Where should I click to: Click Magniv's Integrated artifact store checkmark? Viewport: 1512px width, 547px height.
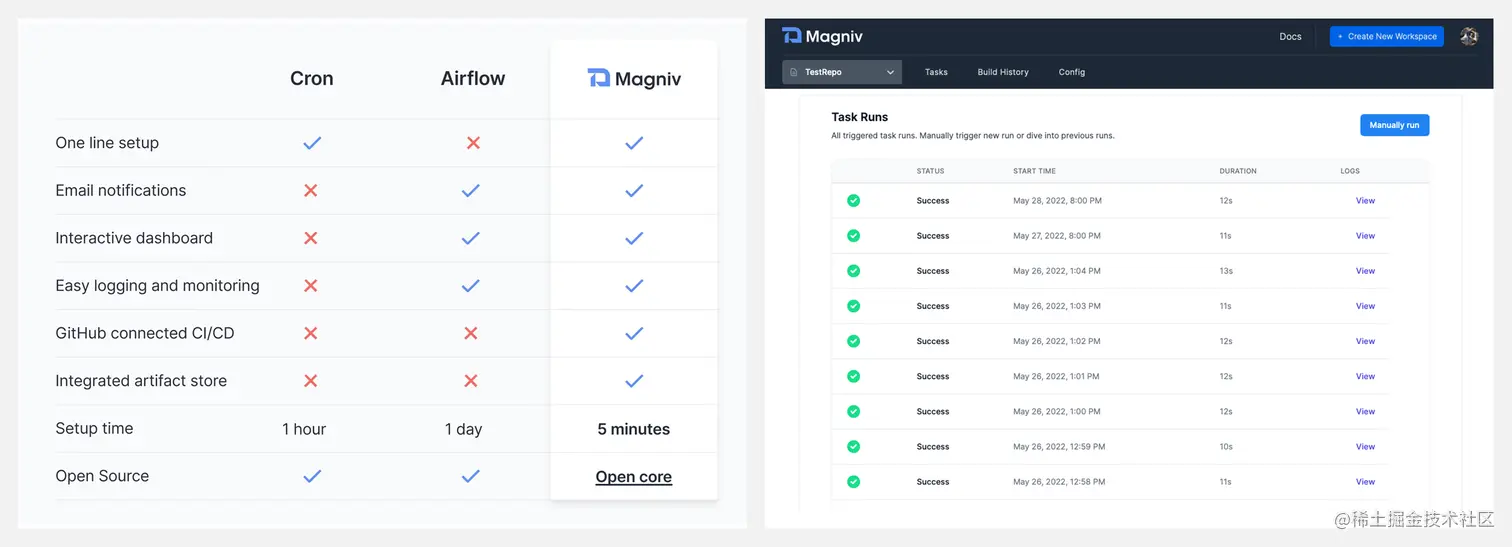pyautogui.click(x=634, y=381)
